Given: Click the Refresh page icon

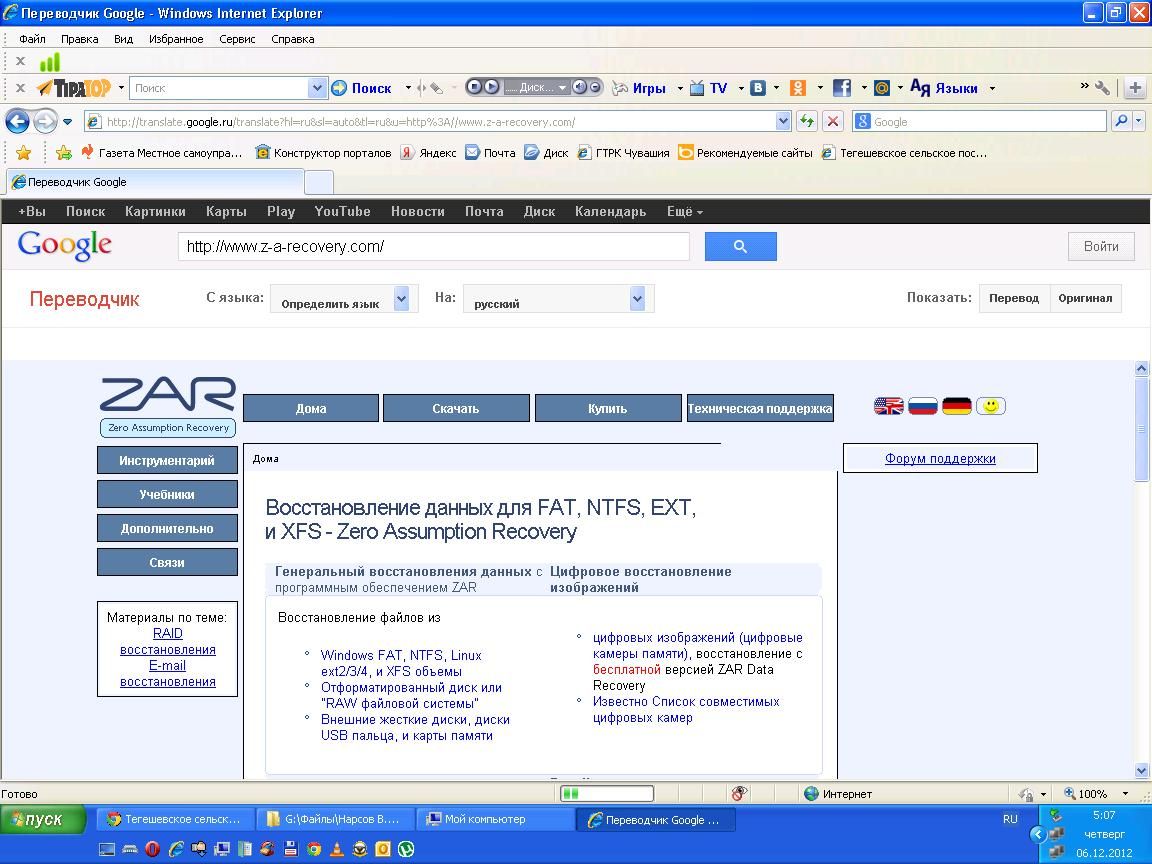Looking at the screenshot, I should (x=807, y=121).
